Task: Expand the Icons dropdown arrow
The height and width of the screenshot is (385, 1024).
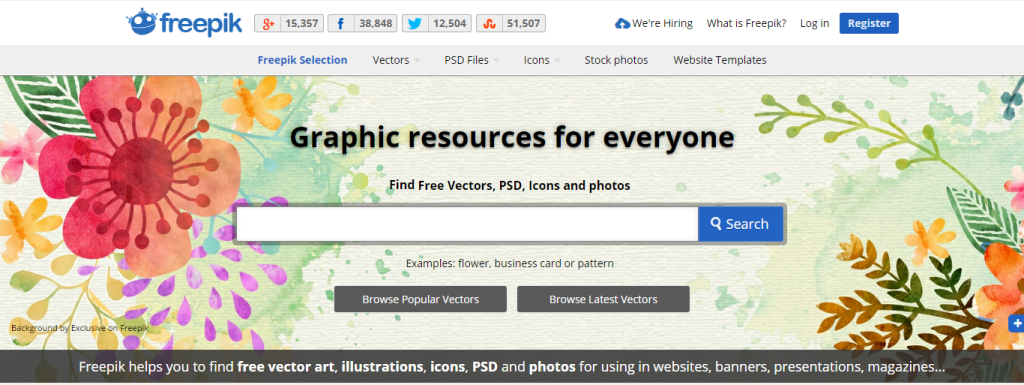Action: [557, 61]
